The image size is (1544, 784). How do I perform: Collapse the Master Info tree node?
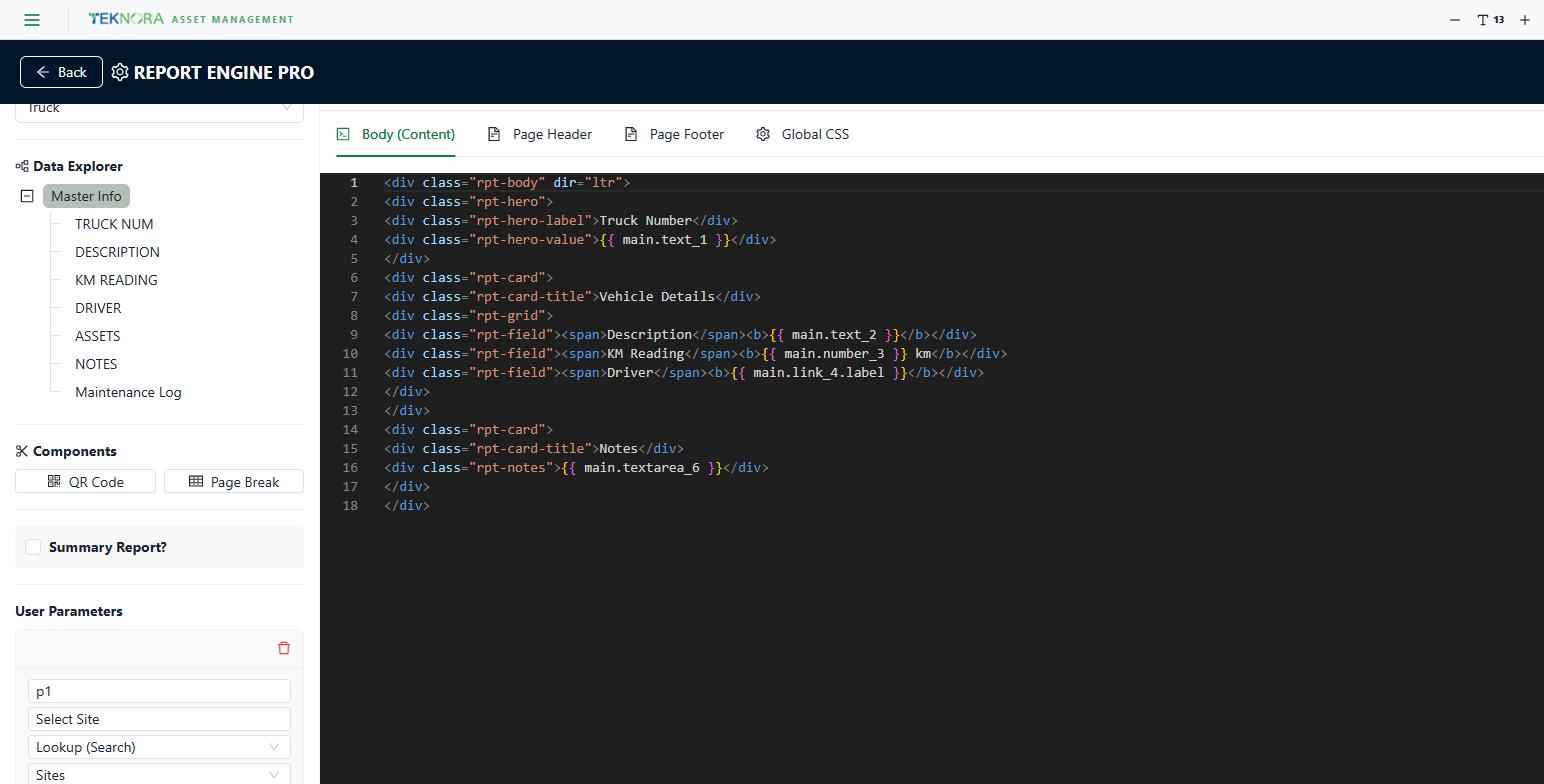point(27,196)
